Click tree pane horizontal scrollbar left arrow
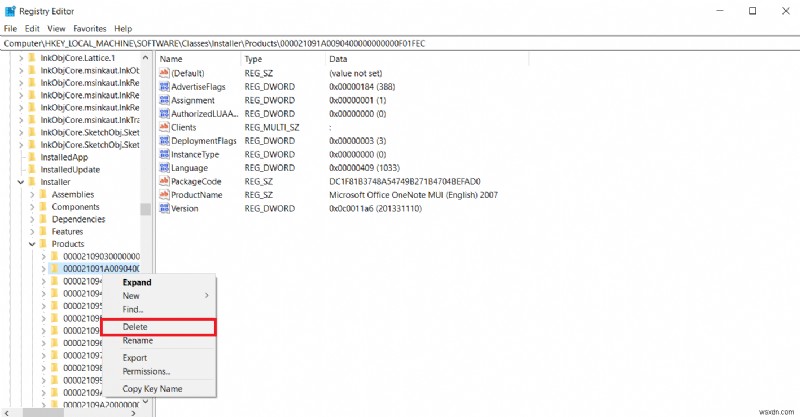This screenshot has height=417, width=800. tap(7, 412)
